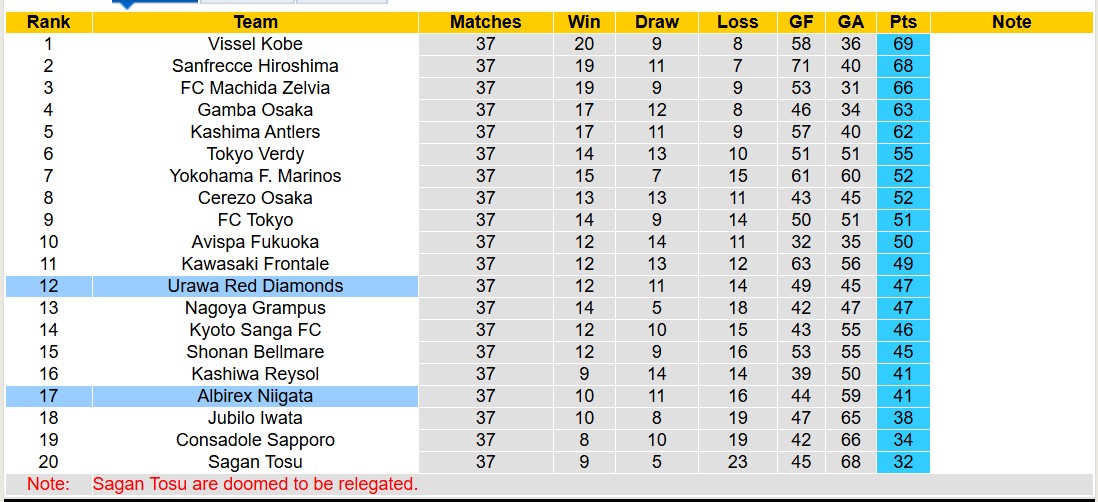
Task: Click Vissel Kobe's 69 points cell
Action: pos(903,44)
